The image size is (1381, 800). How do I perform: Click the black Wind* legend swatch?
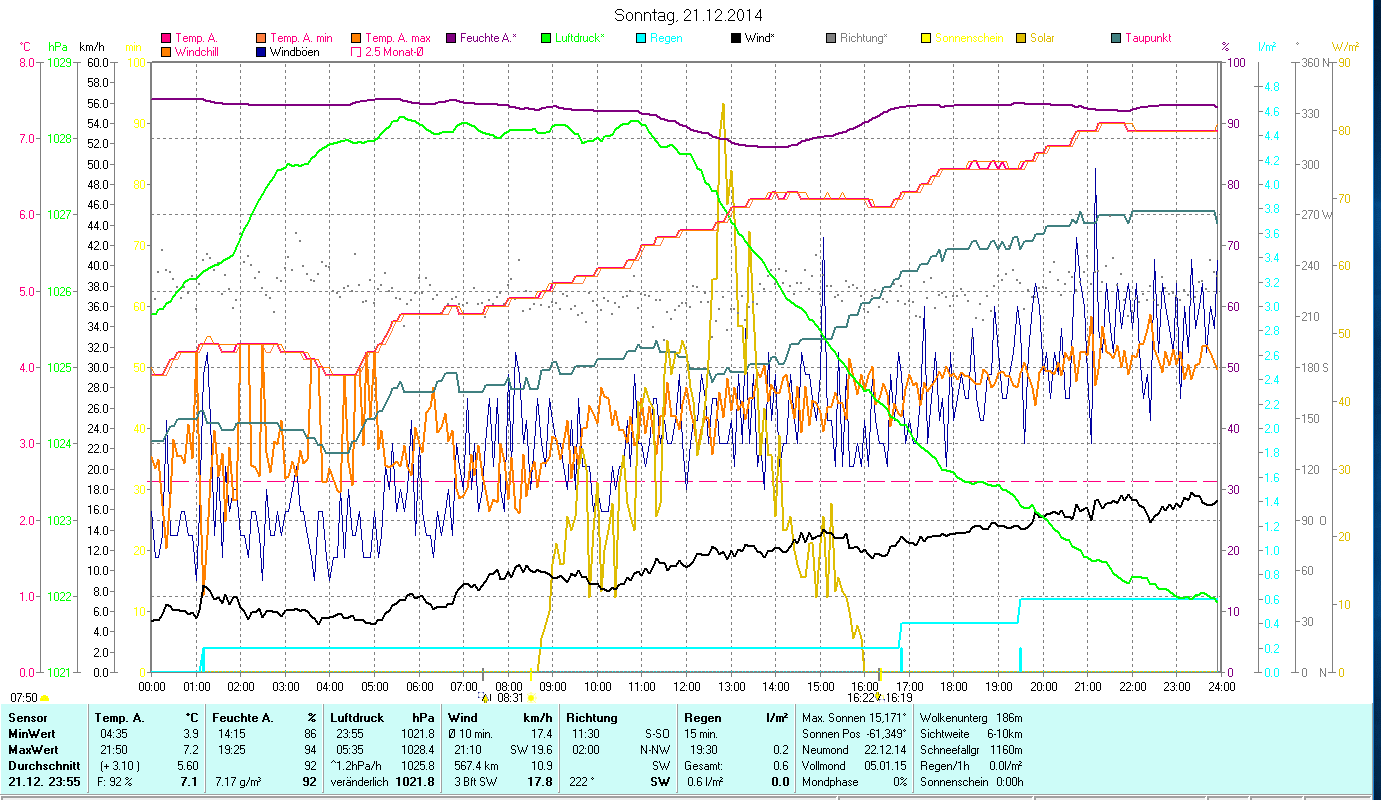pyautogui.click(x=736, y=38)
